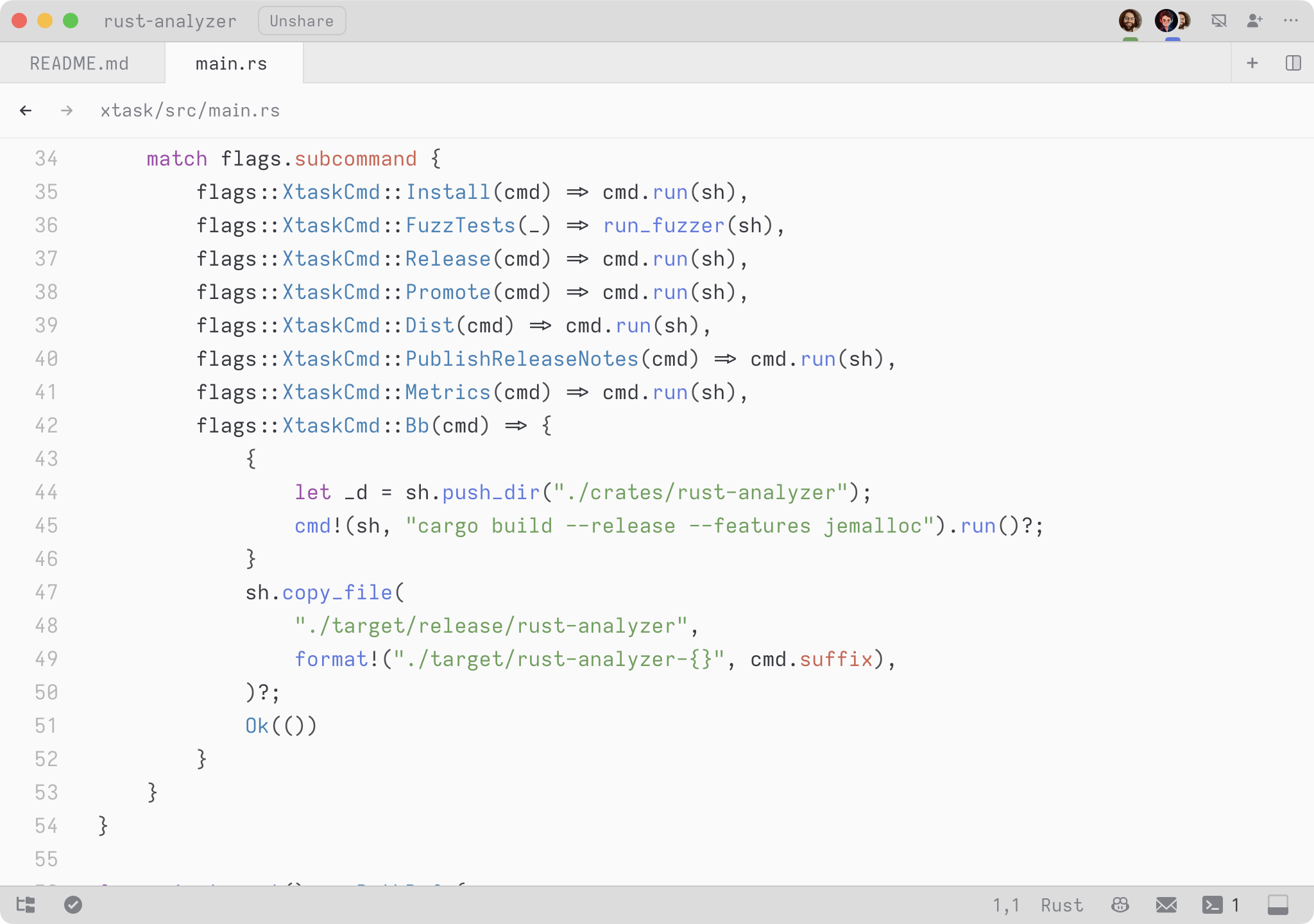Open the xtask/src/main.rs breadcrumb path
This screenshot has width=1314, height=924.
pyautogui.click(x=190, y=110)
